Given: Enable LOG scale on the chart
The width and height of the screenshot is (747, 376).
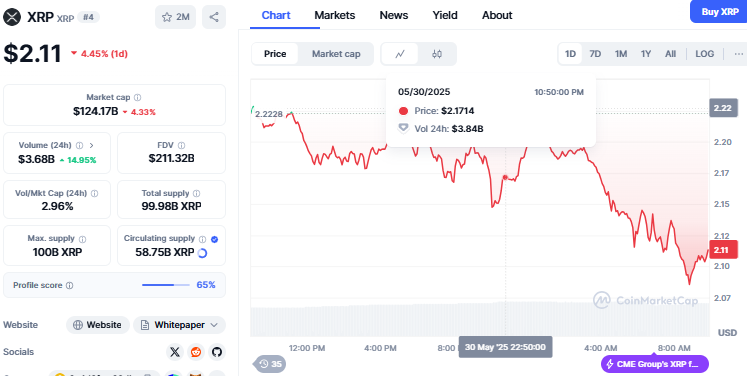Looking at the screenshot, I should pyautogui.click(x=704, y=54).
